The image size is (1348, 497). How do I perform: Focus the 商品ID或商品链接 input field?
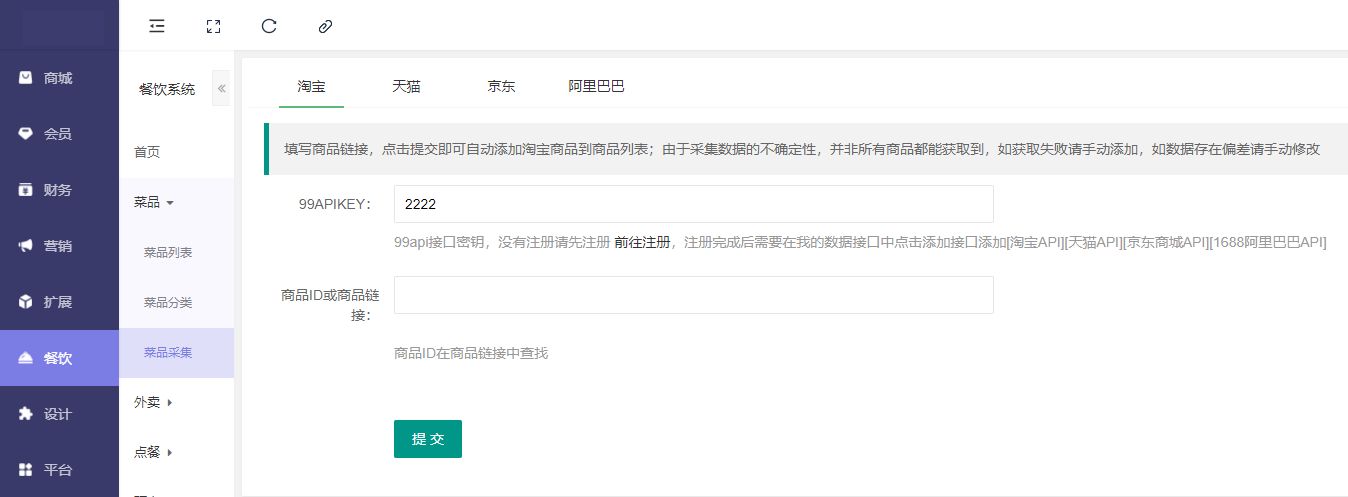pos(693,295)
